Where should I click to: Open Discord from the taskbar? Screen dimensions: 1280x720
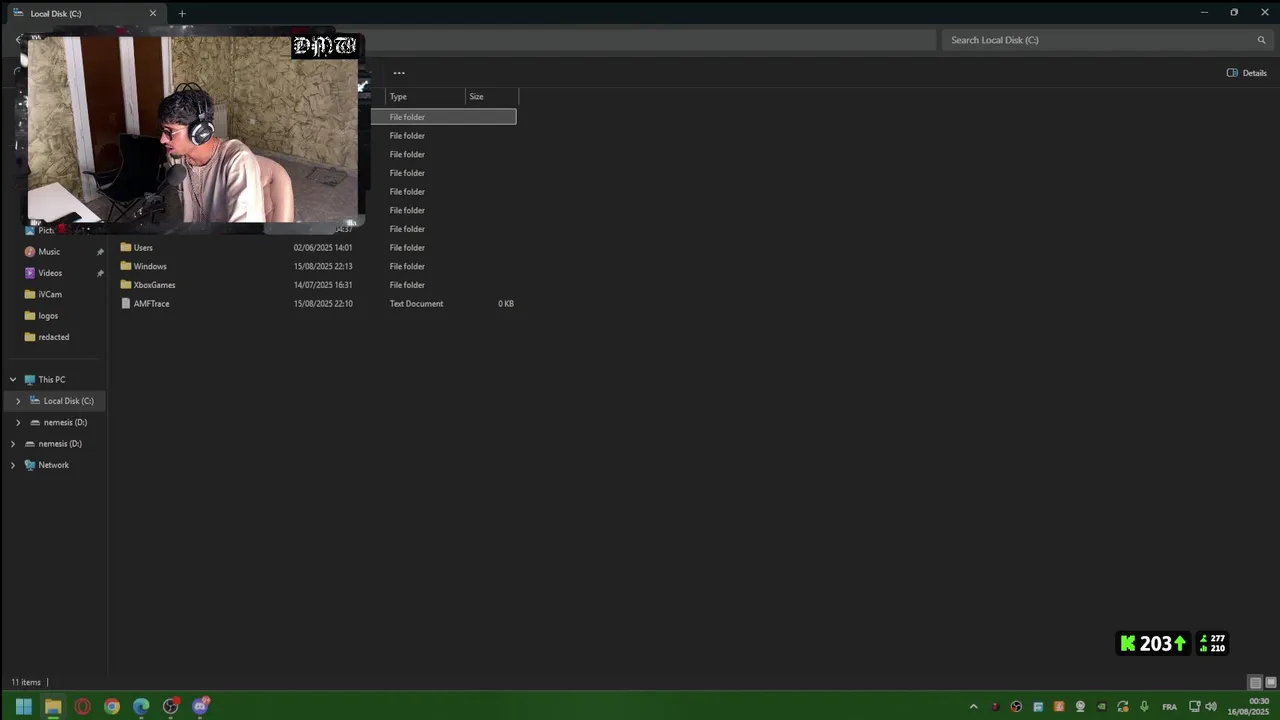[200, 707]
